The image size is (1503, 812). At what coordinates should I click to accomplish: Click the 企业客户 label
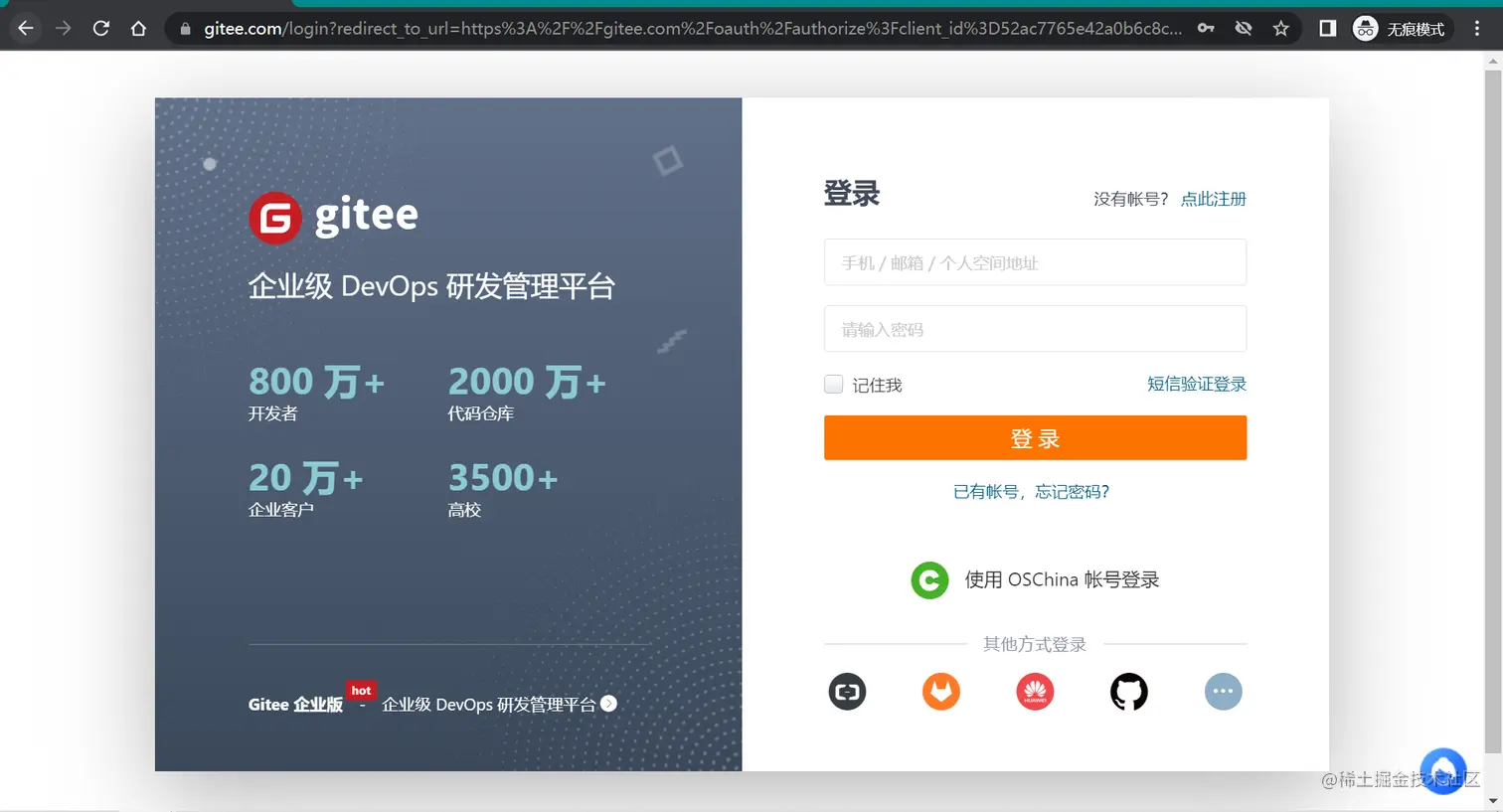pyautogui.click(x=281, y=511)
